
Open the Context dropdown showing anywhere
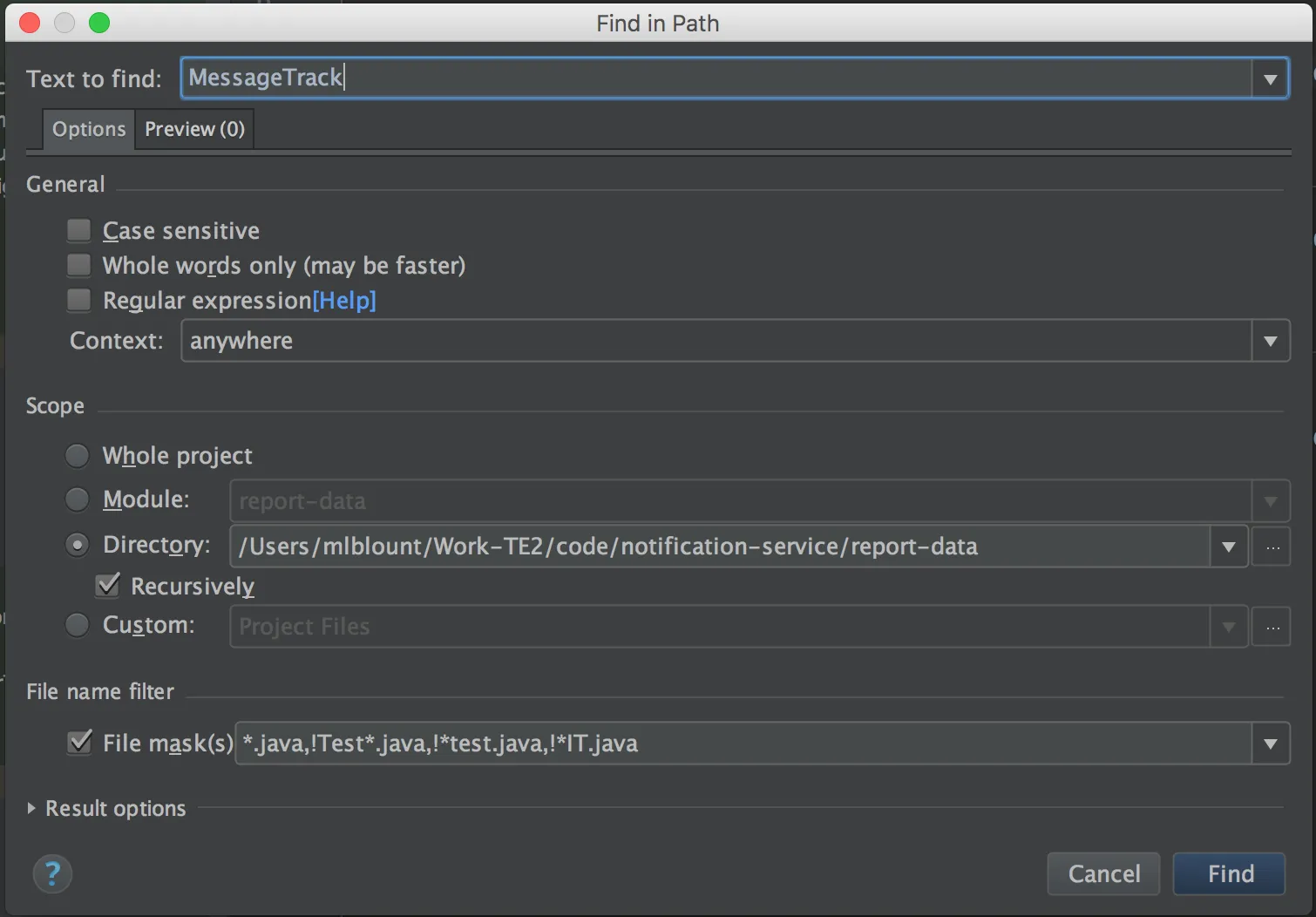(1270, 341)
